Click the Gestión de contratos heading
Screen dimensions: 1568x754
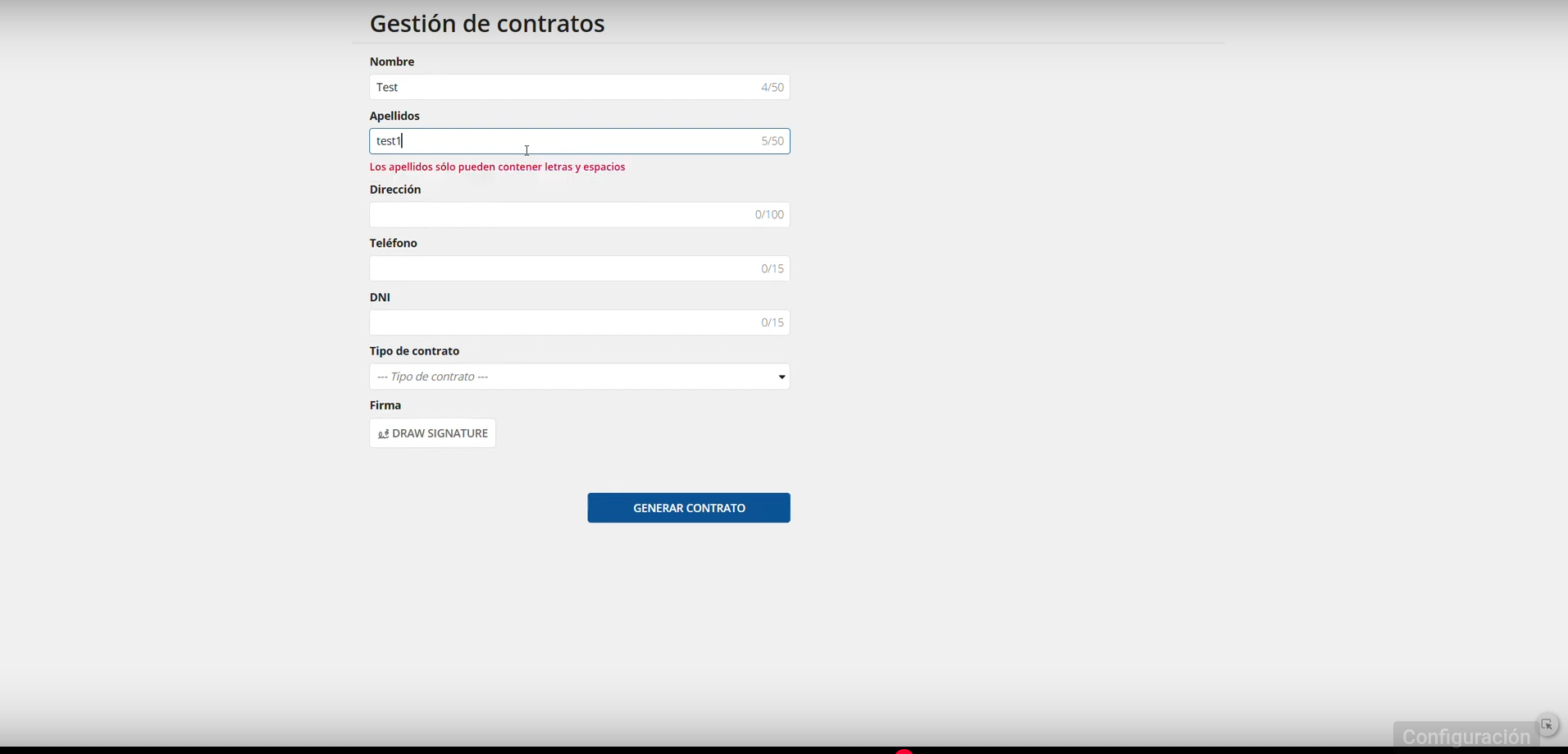click(487, 24)
